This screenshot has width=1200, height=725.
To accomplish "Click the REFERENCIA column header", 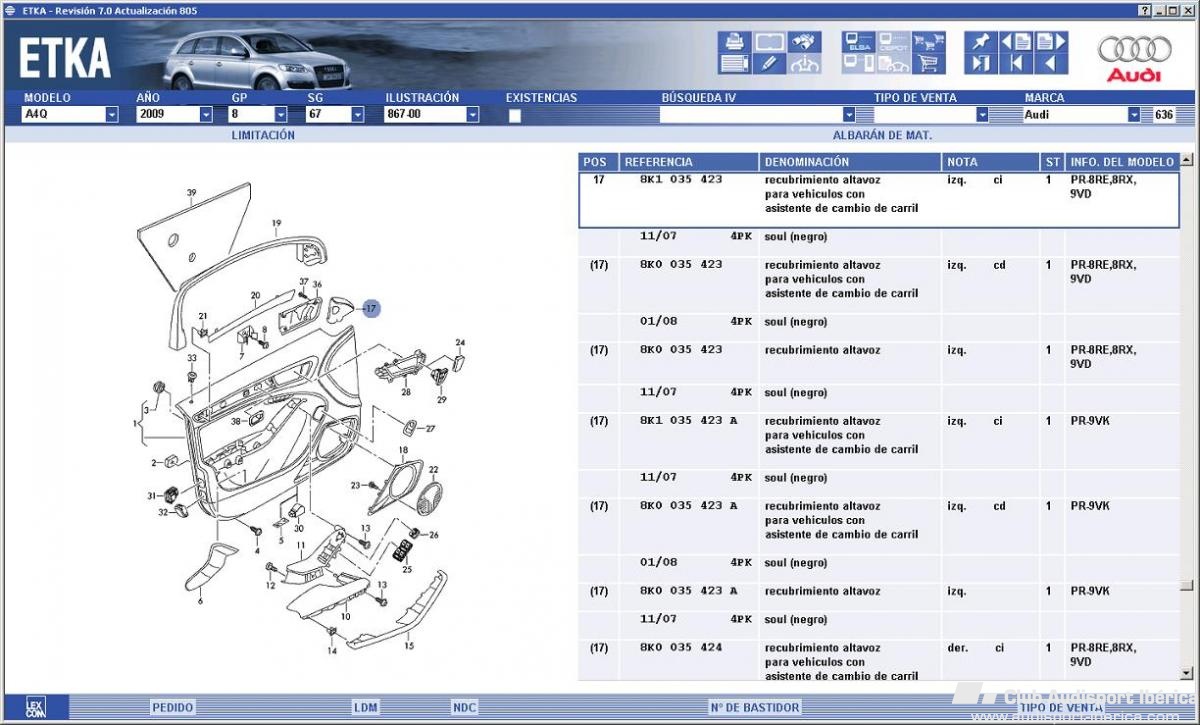I will 689,162.
